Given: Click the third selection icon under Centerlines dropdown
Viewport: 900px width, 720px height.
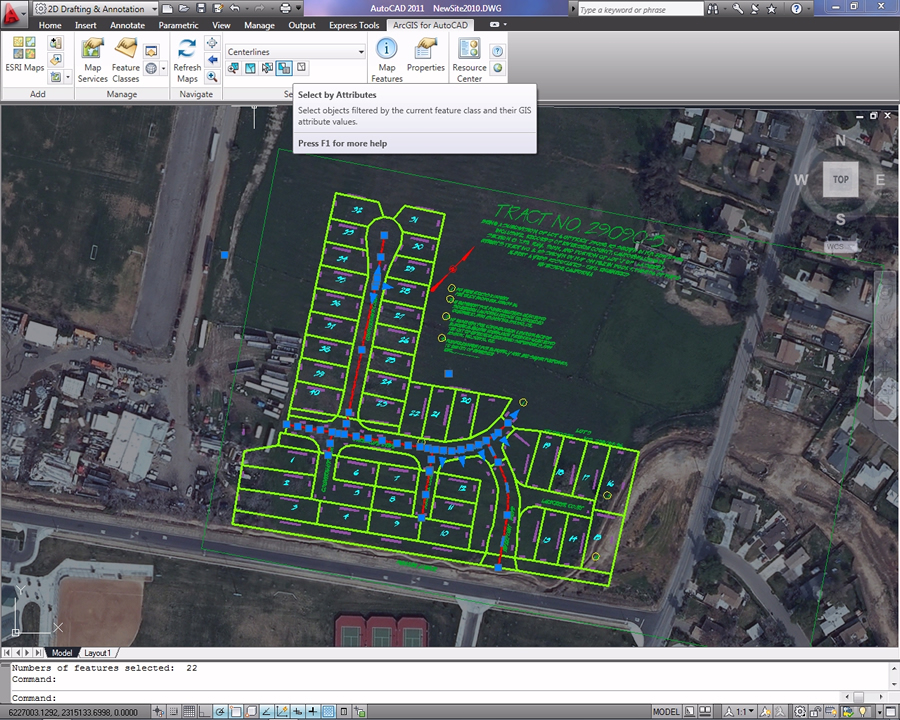Looking at the screenshot, I should point(267,68).
